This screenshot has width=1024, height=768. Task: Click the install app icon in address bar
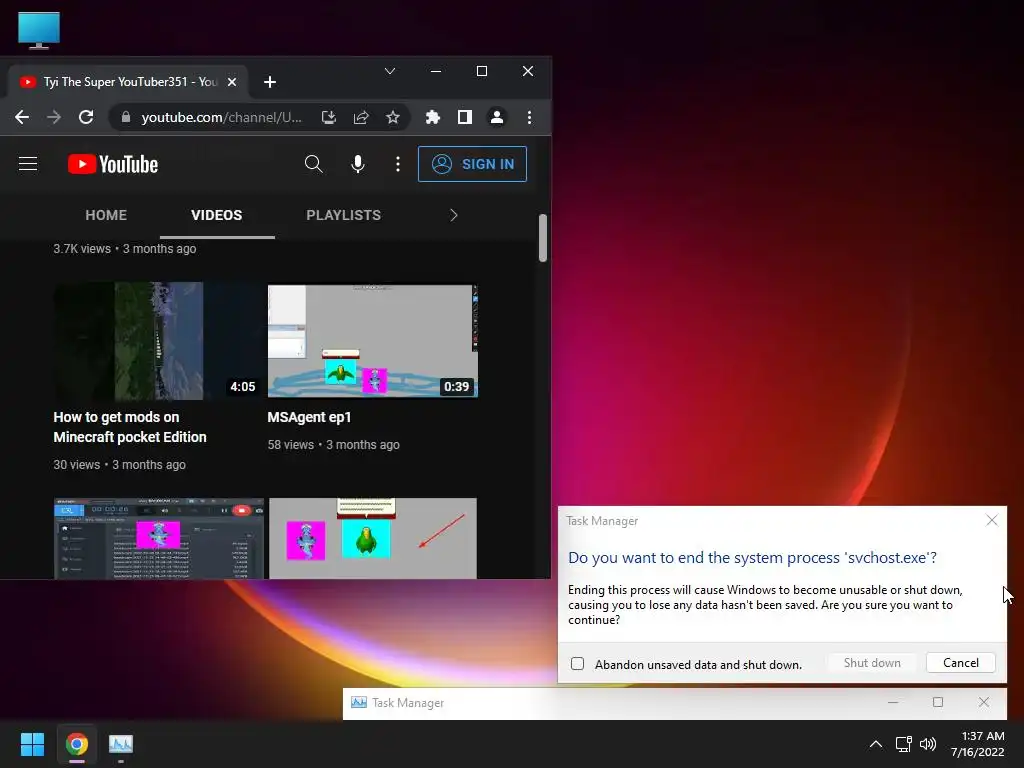[x=328, y=117]
